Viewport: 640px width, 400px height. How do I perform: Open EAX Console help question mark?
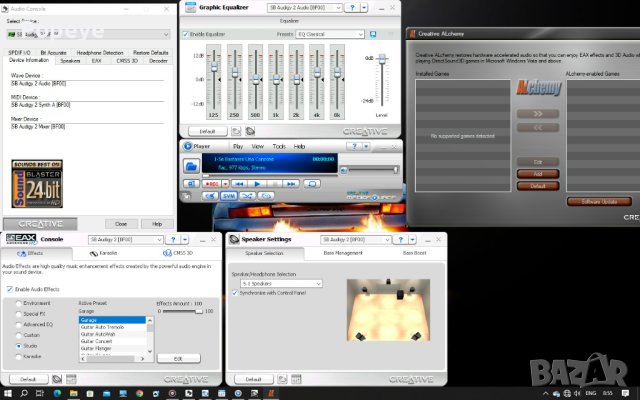tap(173, 240)
